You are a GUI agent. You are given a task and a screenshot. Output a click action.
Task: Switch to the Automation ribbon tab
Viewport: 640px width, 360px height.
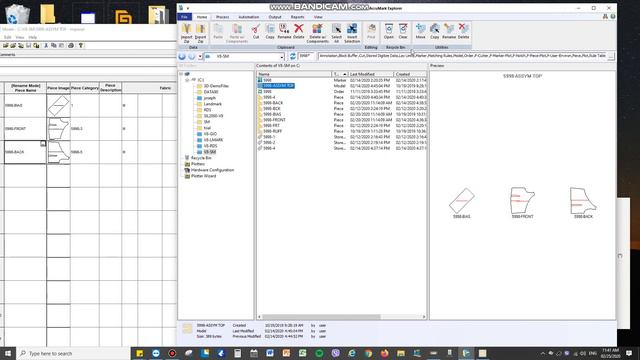249,17
